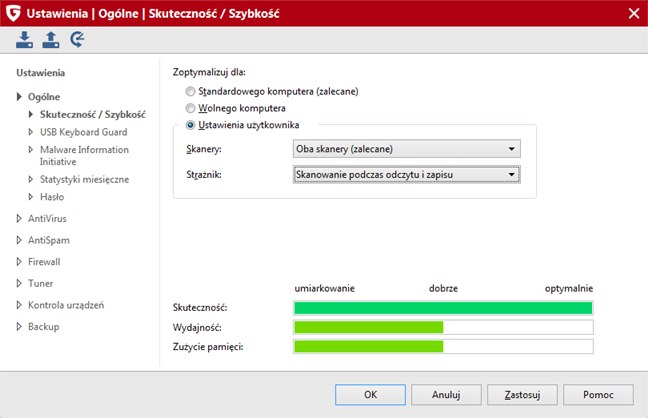Select the Ogólne category label
648x418 pixels.
[x=44, y=97]
